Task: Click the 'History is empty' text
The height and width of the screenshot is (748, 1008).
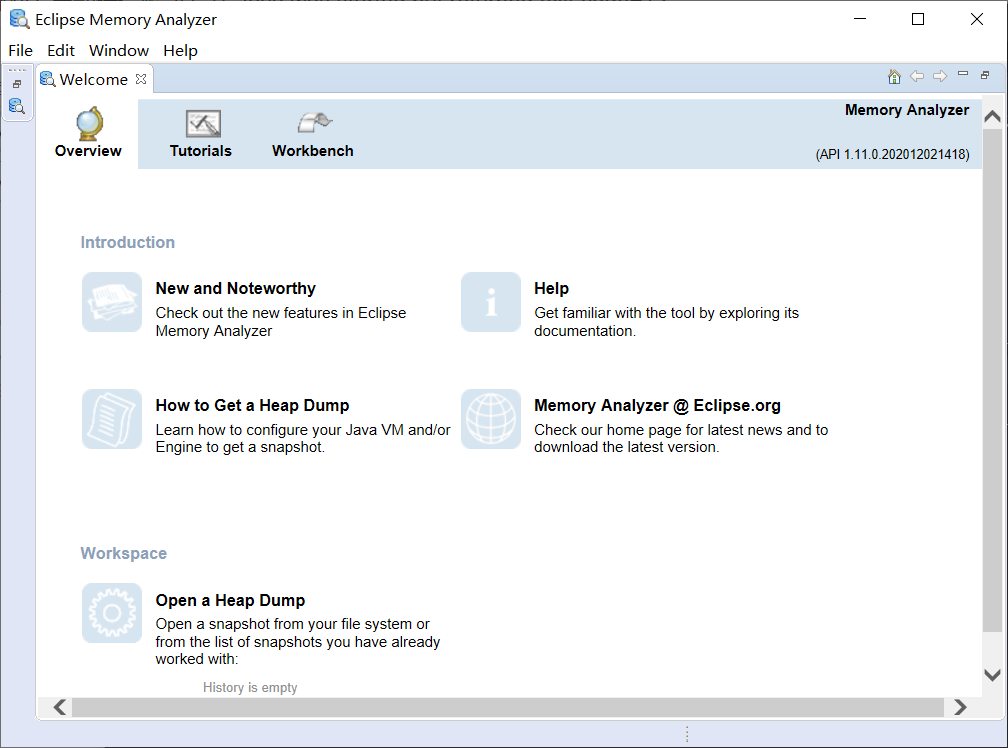Action: point(250,688)
